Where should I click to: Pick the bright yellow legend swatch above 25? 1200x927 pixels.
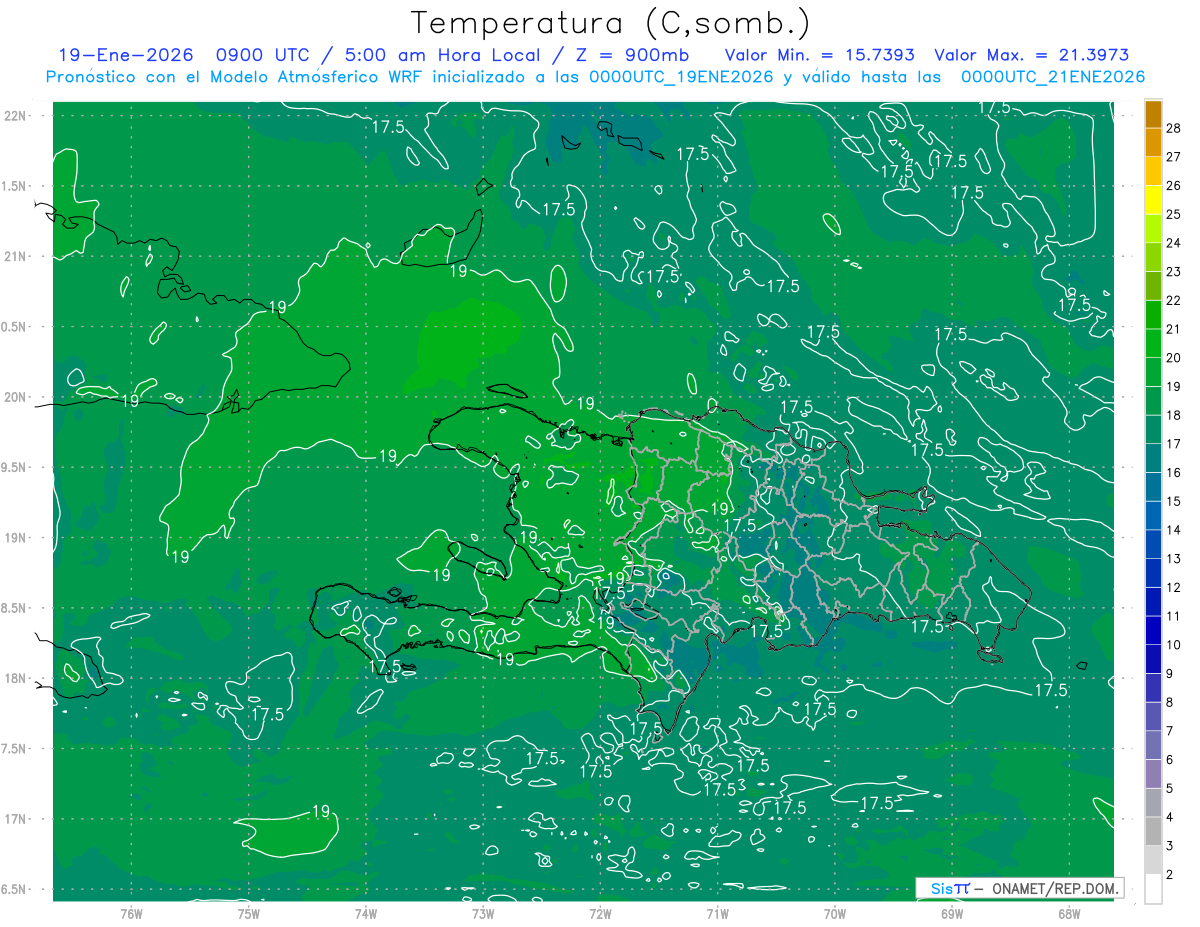(1153, 199)
